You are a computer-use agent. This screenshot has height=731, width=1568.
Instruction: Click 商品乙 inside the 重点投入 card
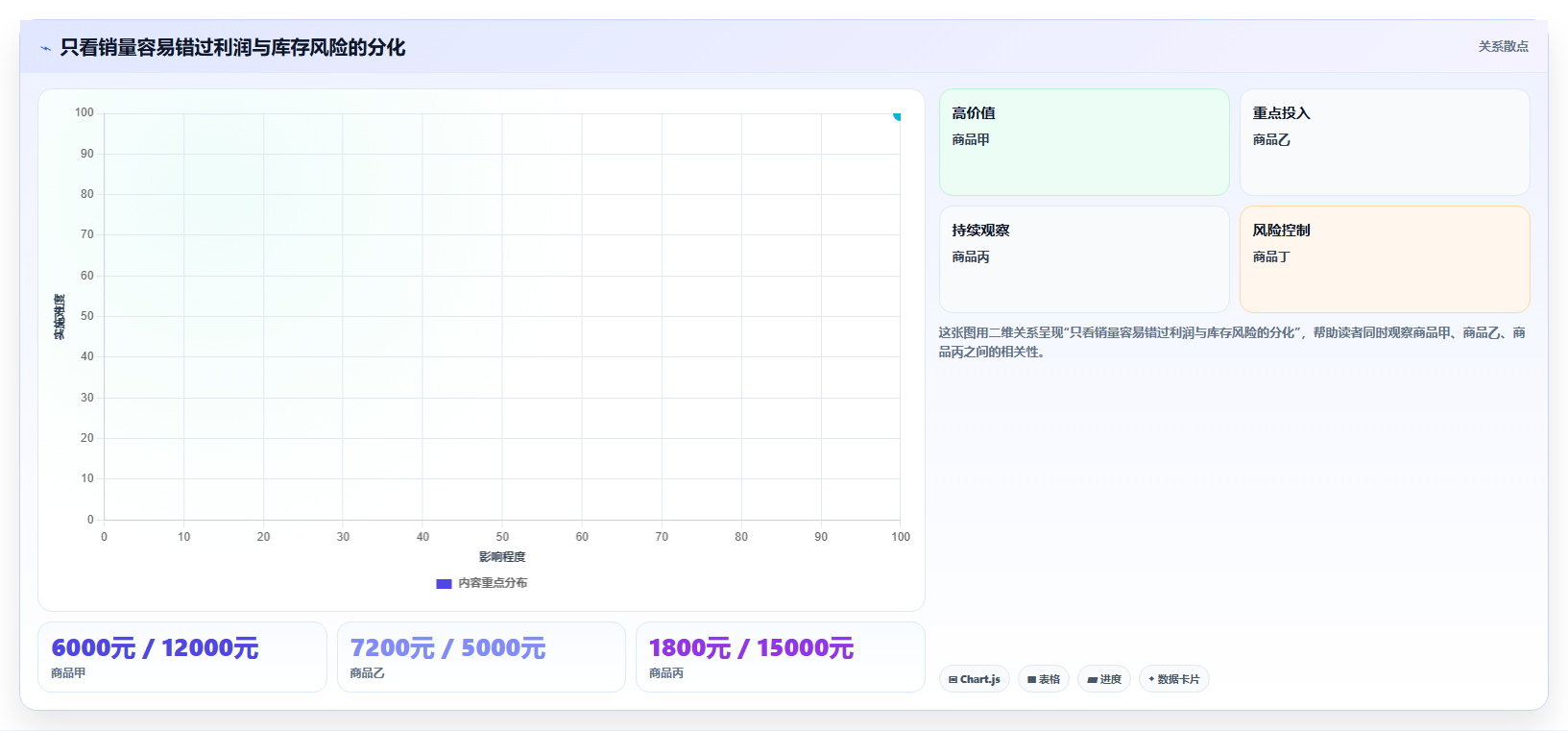pyautogui.click(x=1271, y=140)
